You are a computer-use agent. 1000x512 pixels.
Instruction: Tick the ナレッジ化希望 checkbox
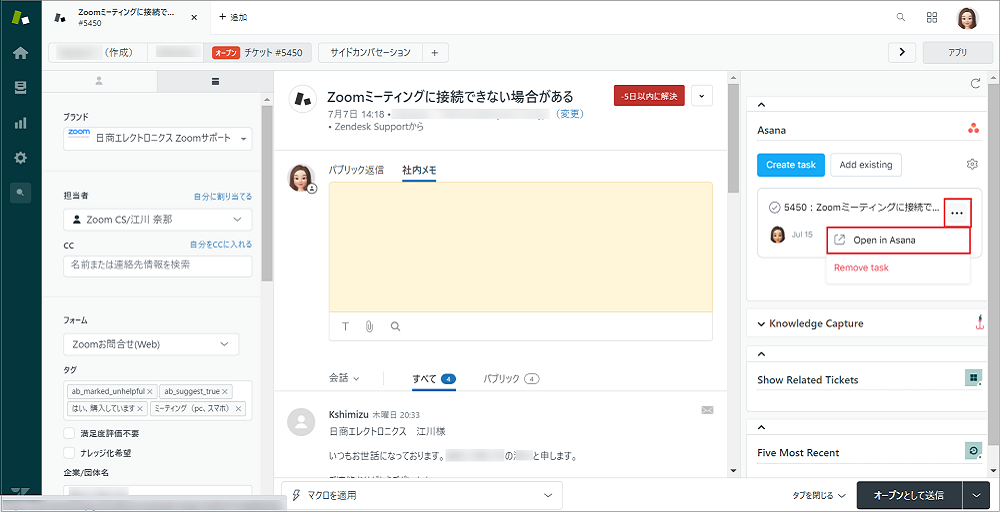tap(69, 453)
